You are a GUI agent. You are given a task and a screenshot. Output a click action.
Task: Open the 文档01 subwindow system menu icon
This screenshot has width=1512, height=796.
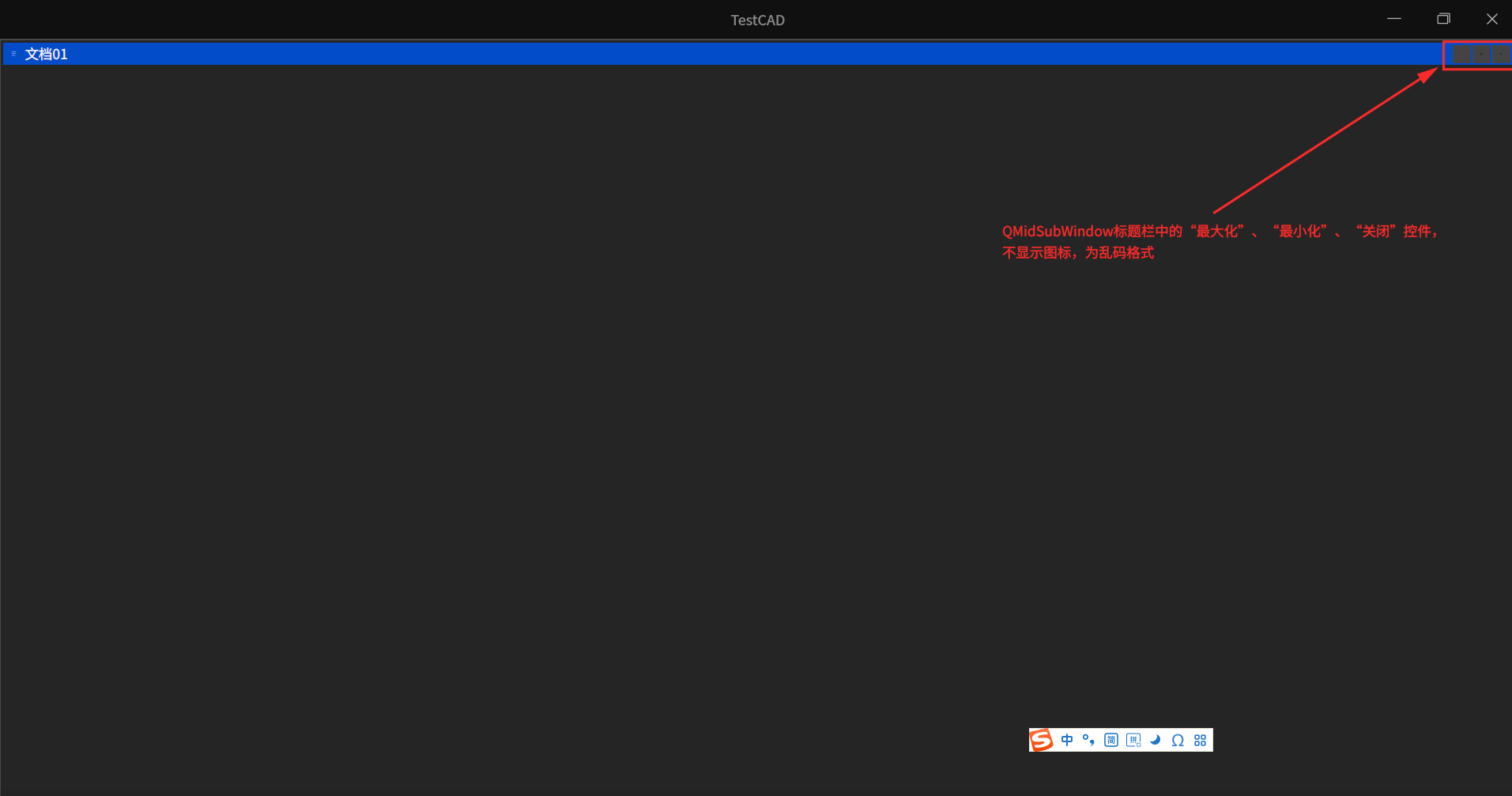point(13,54)
